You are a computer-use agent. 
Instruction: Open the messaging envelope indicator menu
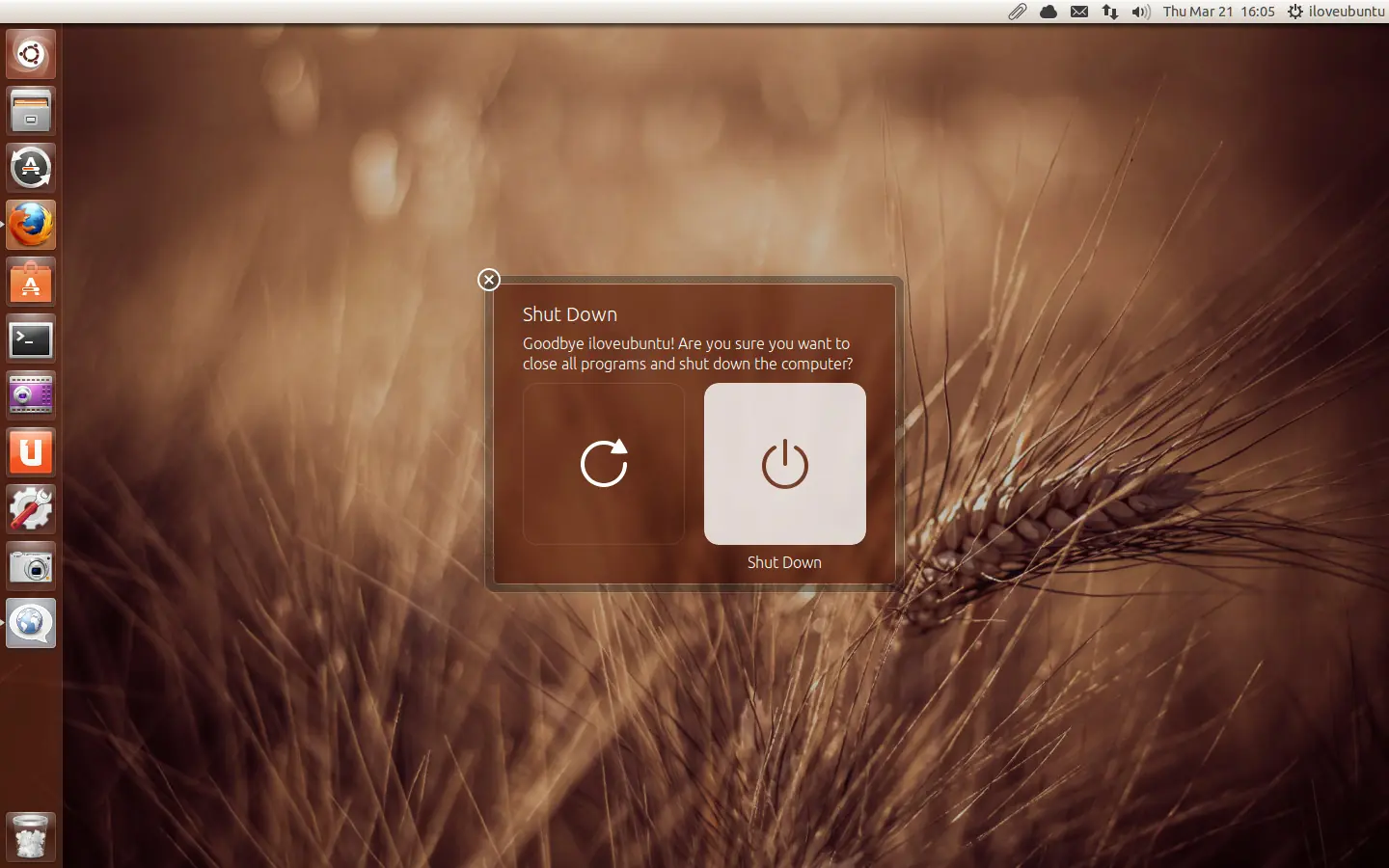pyautogui.click(x=1079, y=12)
